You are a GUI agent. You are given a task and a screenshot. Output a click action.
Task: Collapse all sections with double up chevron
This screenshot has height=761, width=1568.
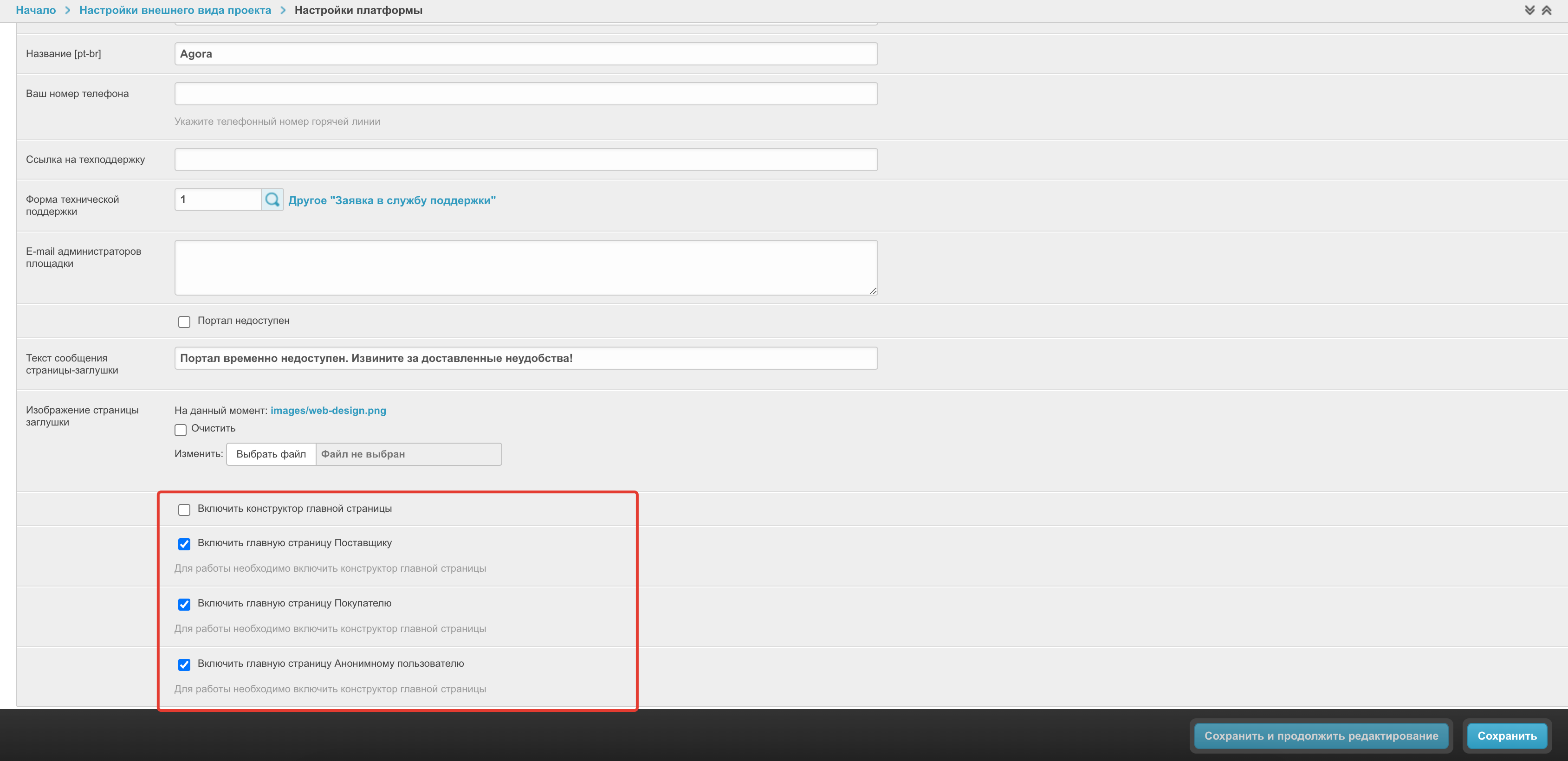coord(1546,10)
